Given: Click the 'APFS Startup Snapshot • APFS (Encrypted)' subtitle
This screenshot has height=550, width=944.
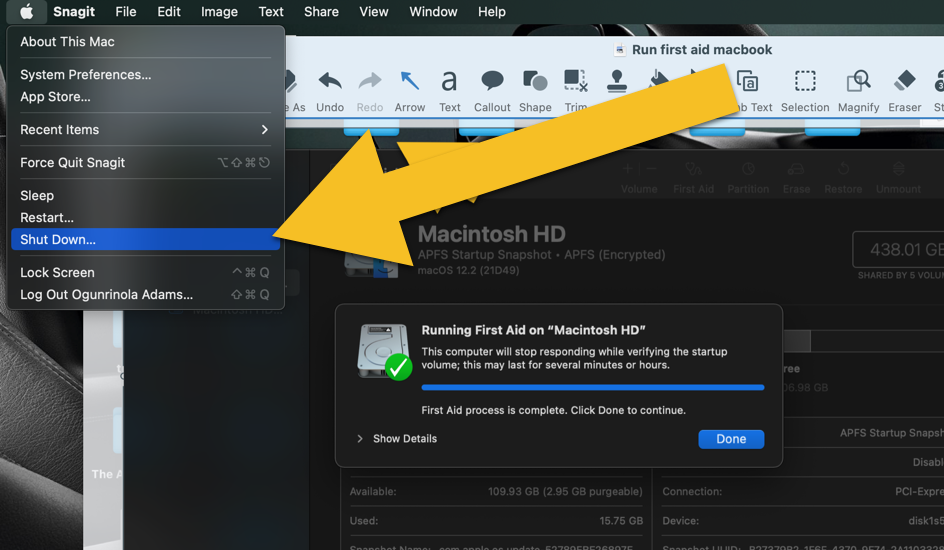Looking at the screenshot, I should point(541,255).
